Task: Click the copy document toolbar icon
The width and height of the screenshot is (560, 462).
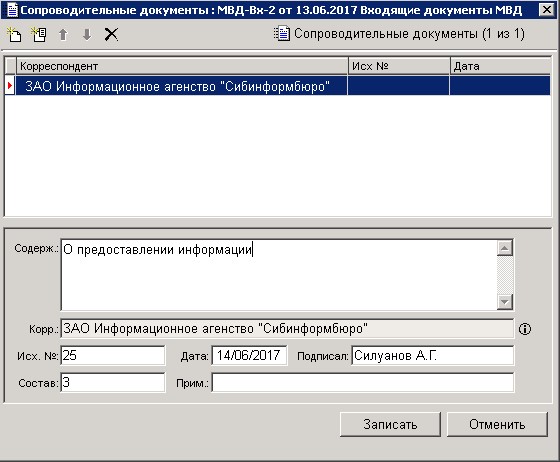Action: pyautogui.click(x=39, y=35)
